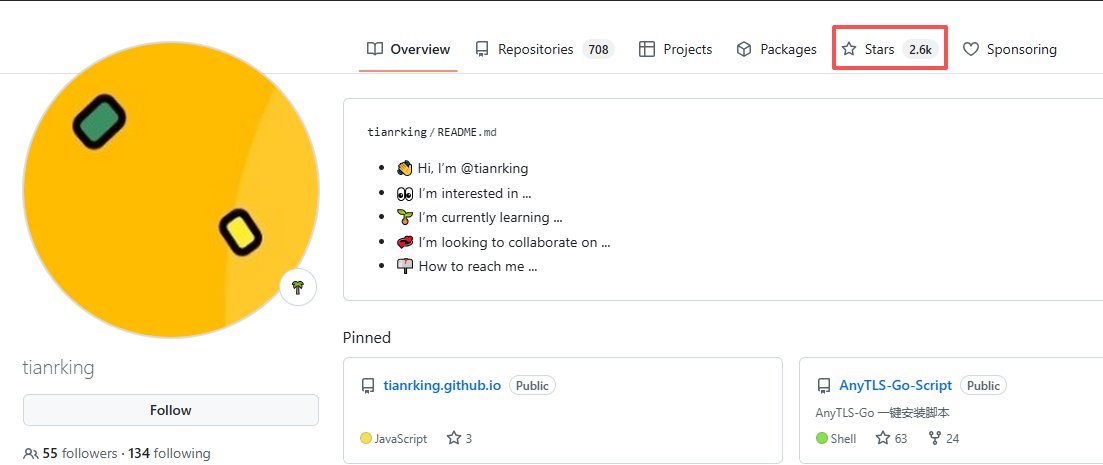Open the 24 forks of AnyTLS-Go-Script
Screen dimensions: 1103x465
tap(944, 438)
